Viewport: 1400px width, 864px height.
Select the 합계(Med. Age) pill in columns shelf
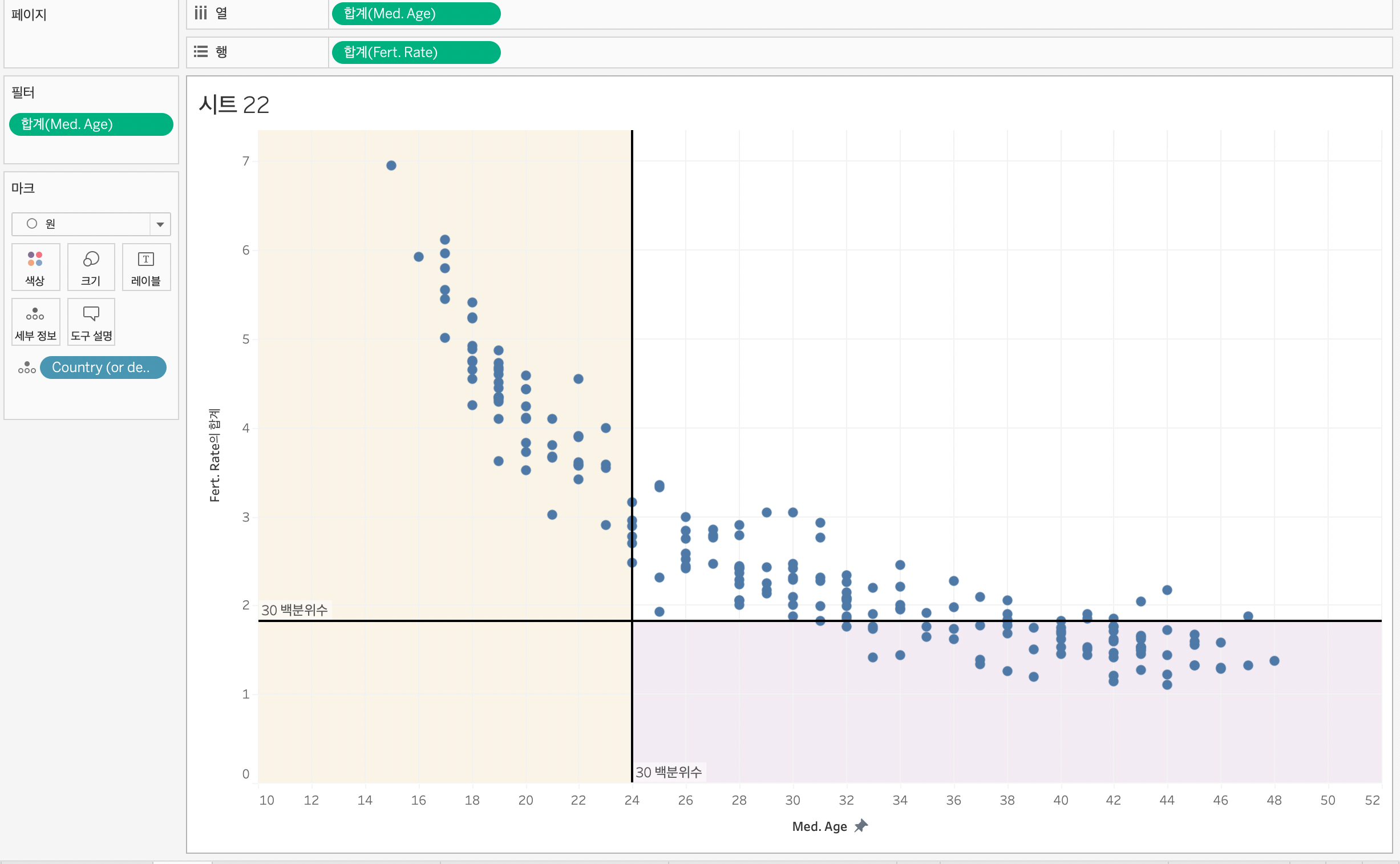click(x=415, y=14)
